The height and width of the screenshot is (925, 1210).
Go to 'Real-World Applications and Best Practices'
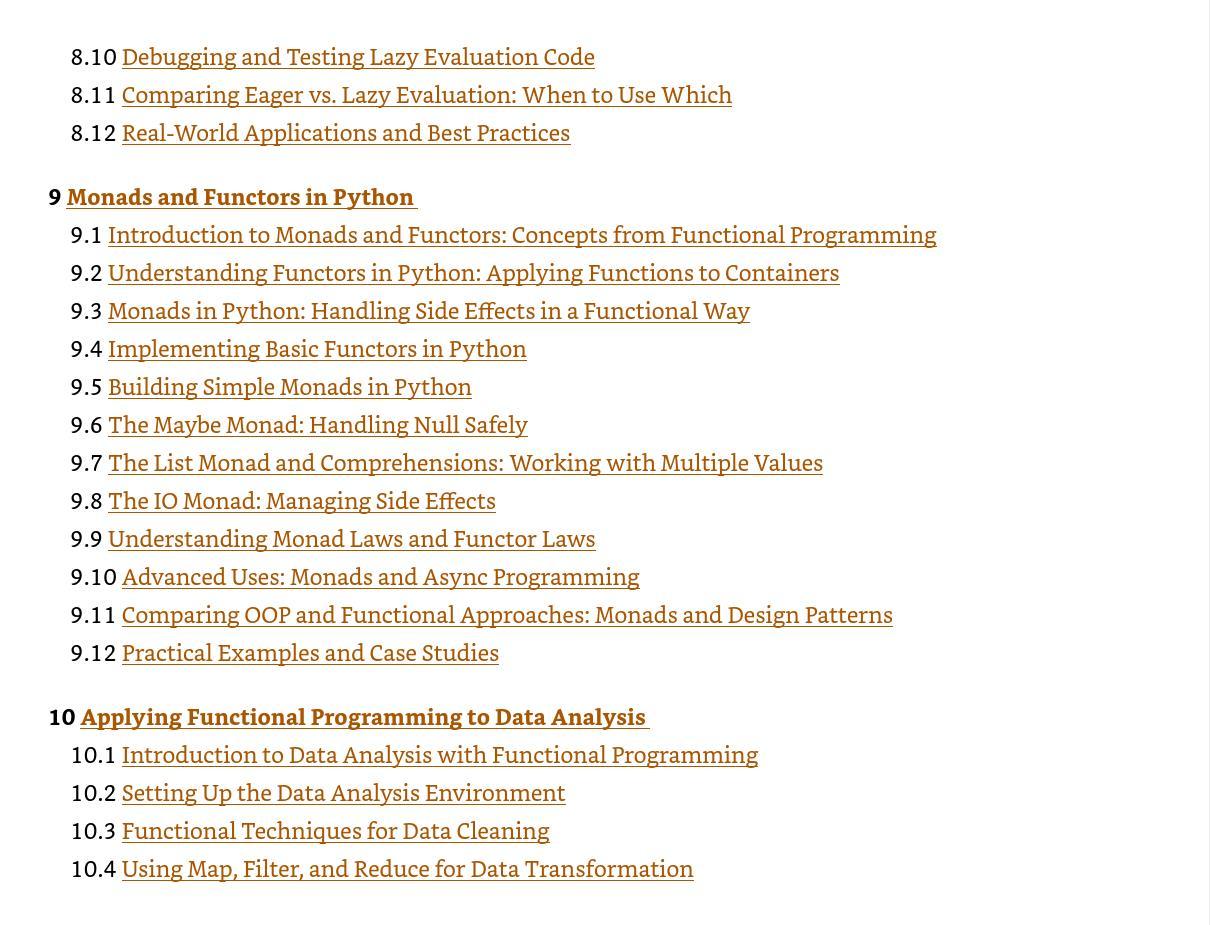[346, 133]
